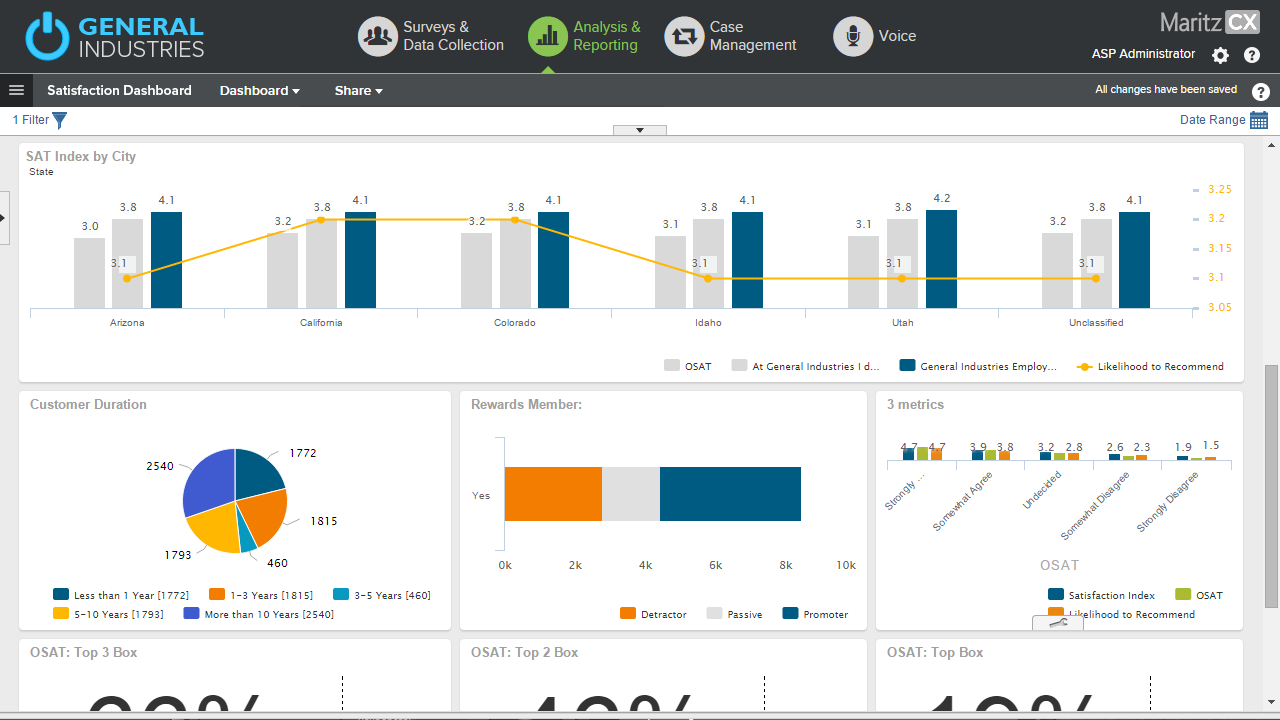Open the 3 metrics wrench tool
Image resolution: width=1280 pixels, height=720 pixels.
pos(1058,623)
